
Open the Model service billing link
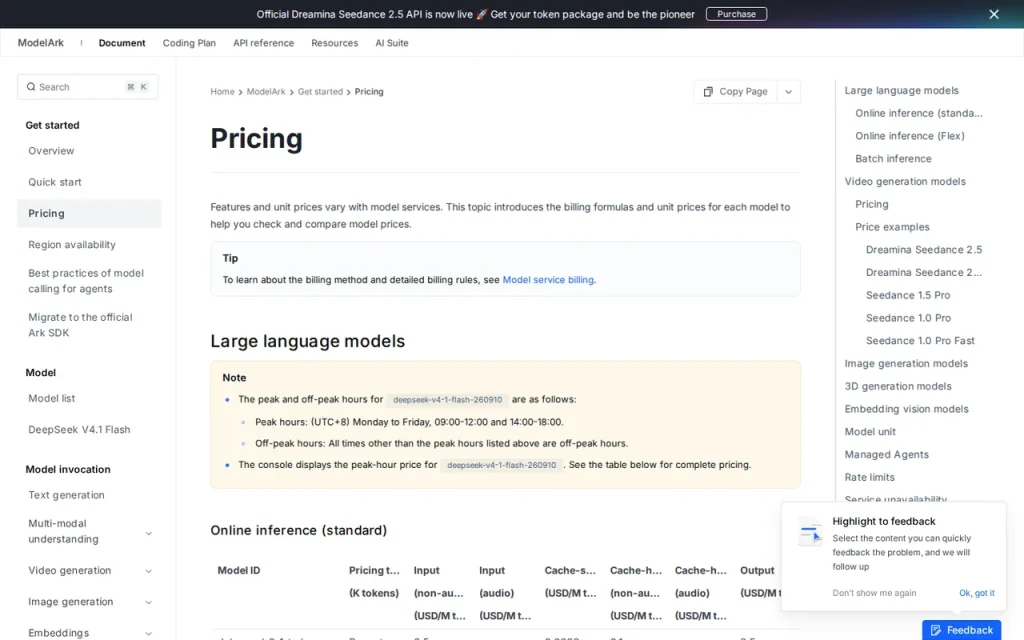tap(548, 280)
